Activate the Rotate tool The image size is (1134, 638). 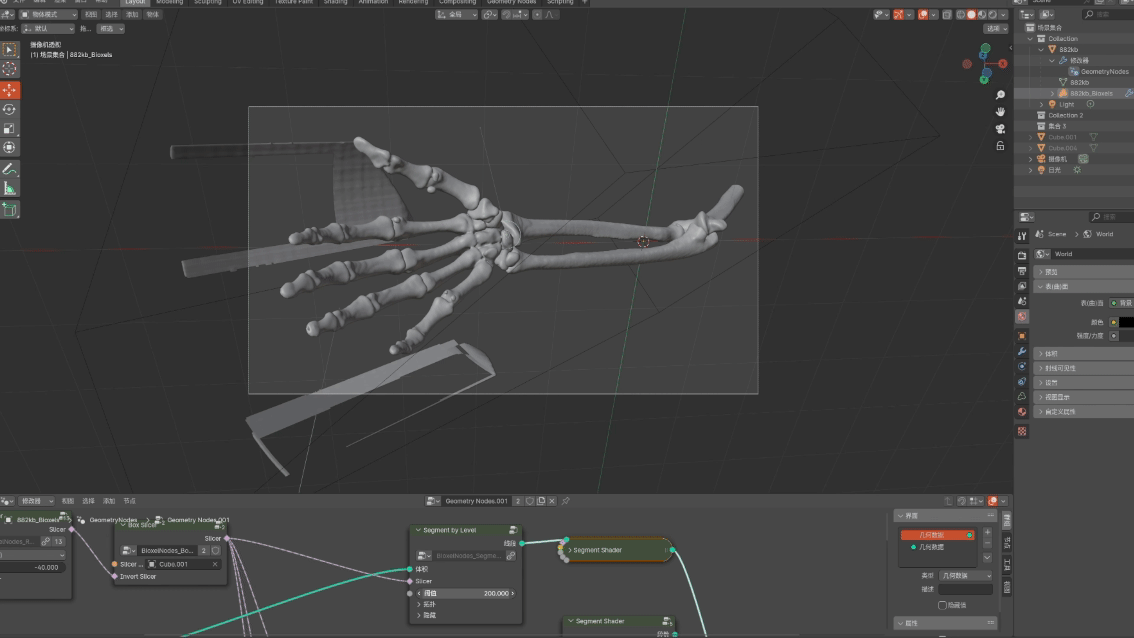pos(10,109)
